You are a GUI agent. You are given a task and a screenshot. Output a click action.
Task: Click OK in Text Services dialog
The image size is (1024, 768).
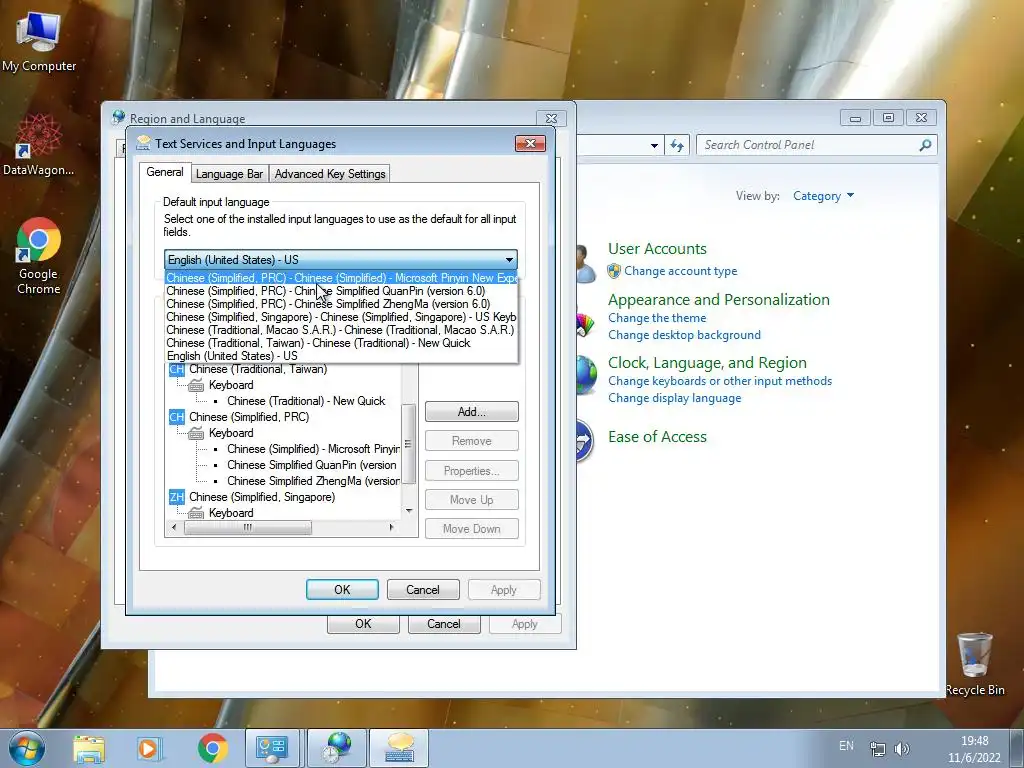click(342, 590)
